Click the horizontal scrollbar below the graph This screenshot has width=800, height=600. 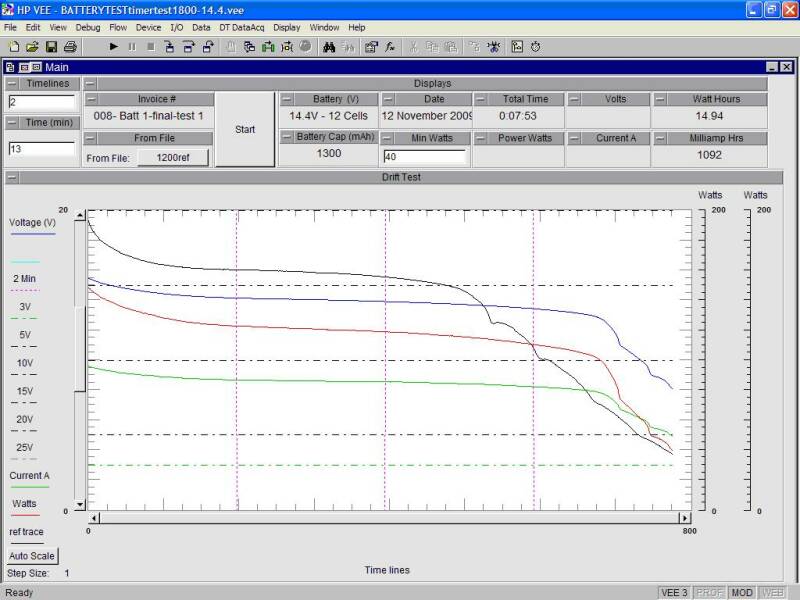click(x=388, y=518)
